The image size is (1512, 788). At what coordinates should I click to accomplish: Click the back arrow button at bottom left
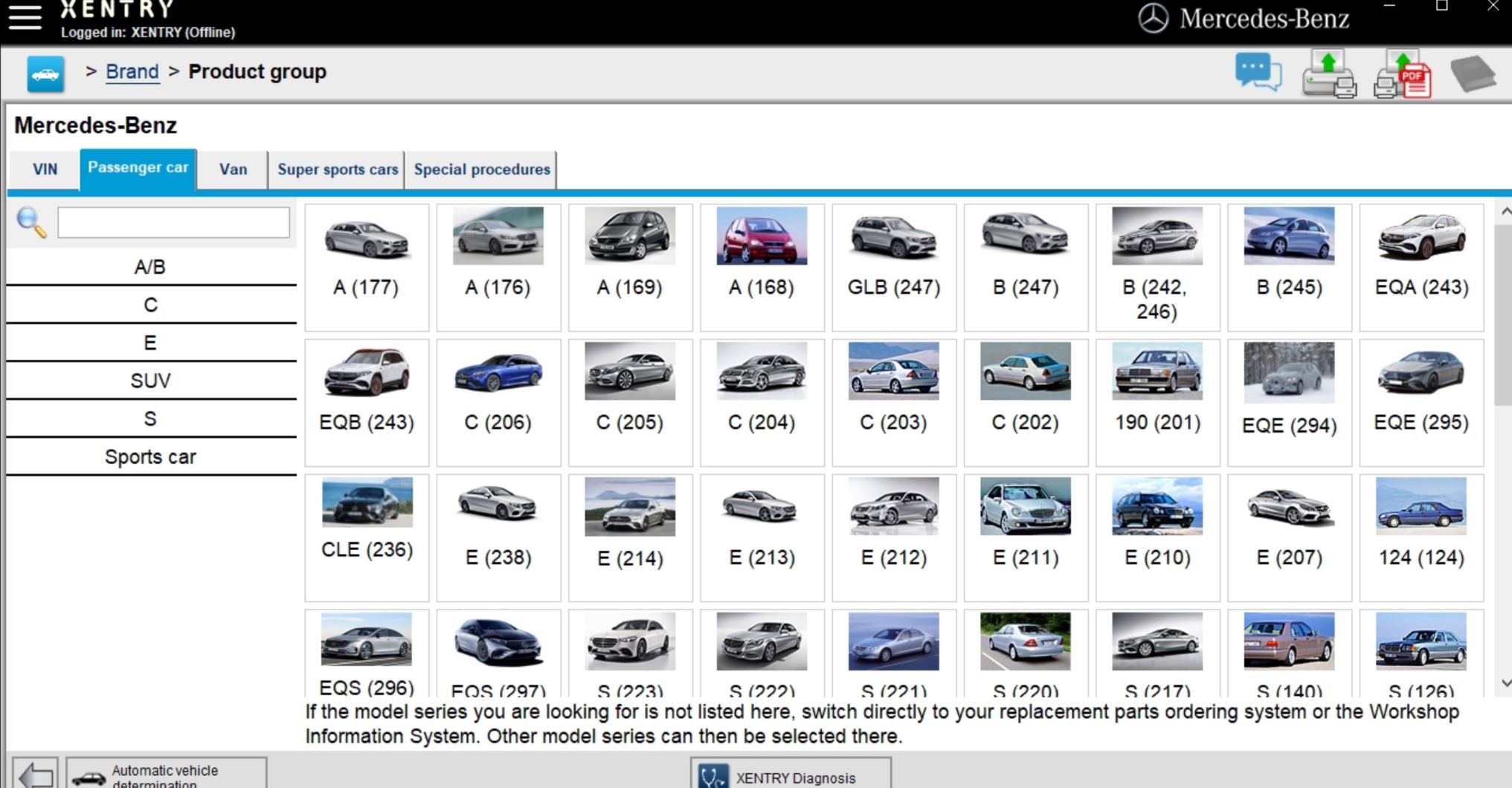pyautogui.click(x=36, y=775)
